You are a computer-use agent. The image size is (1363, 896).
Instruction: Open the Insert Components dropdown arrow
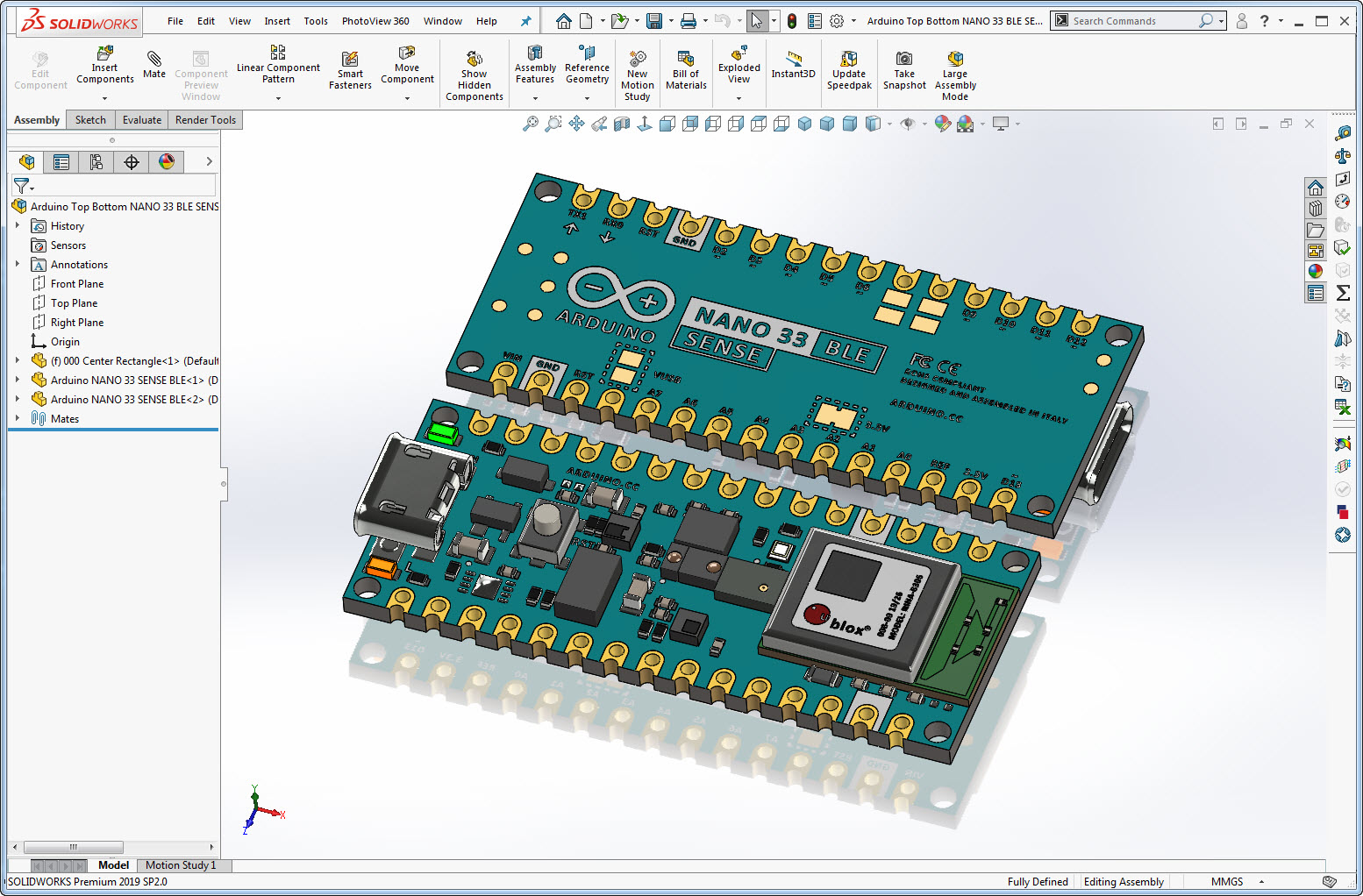(x=104, y=98)
